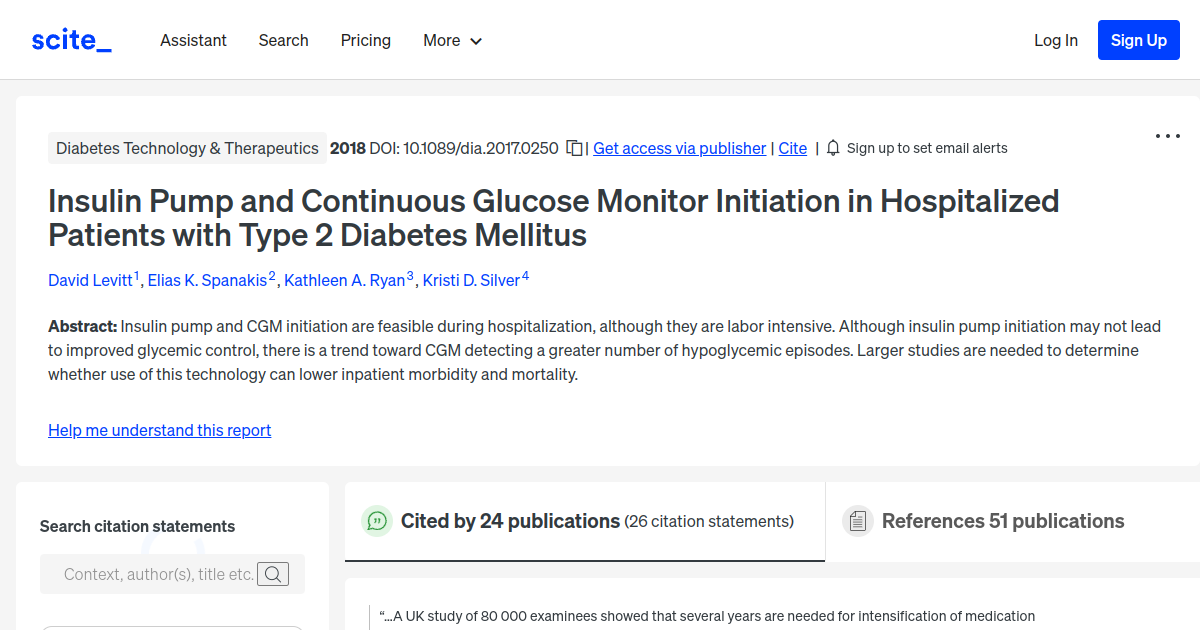Copy the DOI using the copy icon
Viewport: 1200px width, 630px height.
point(574,147)
